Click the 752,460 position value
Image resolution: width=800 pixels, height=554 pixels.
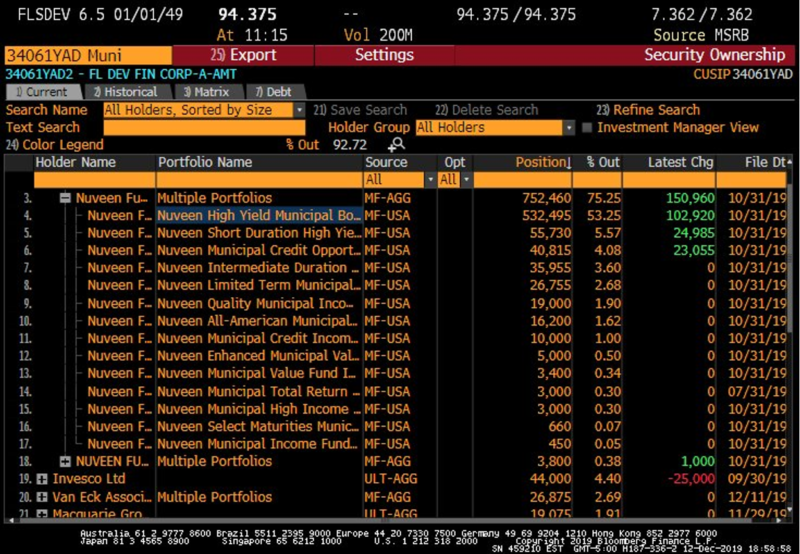pyautogui.click(x=546, y=198)
